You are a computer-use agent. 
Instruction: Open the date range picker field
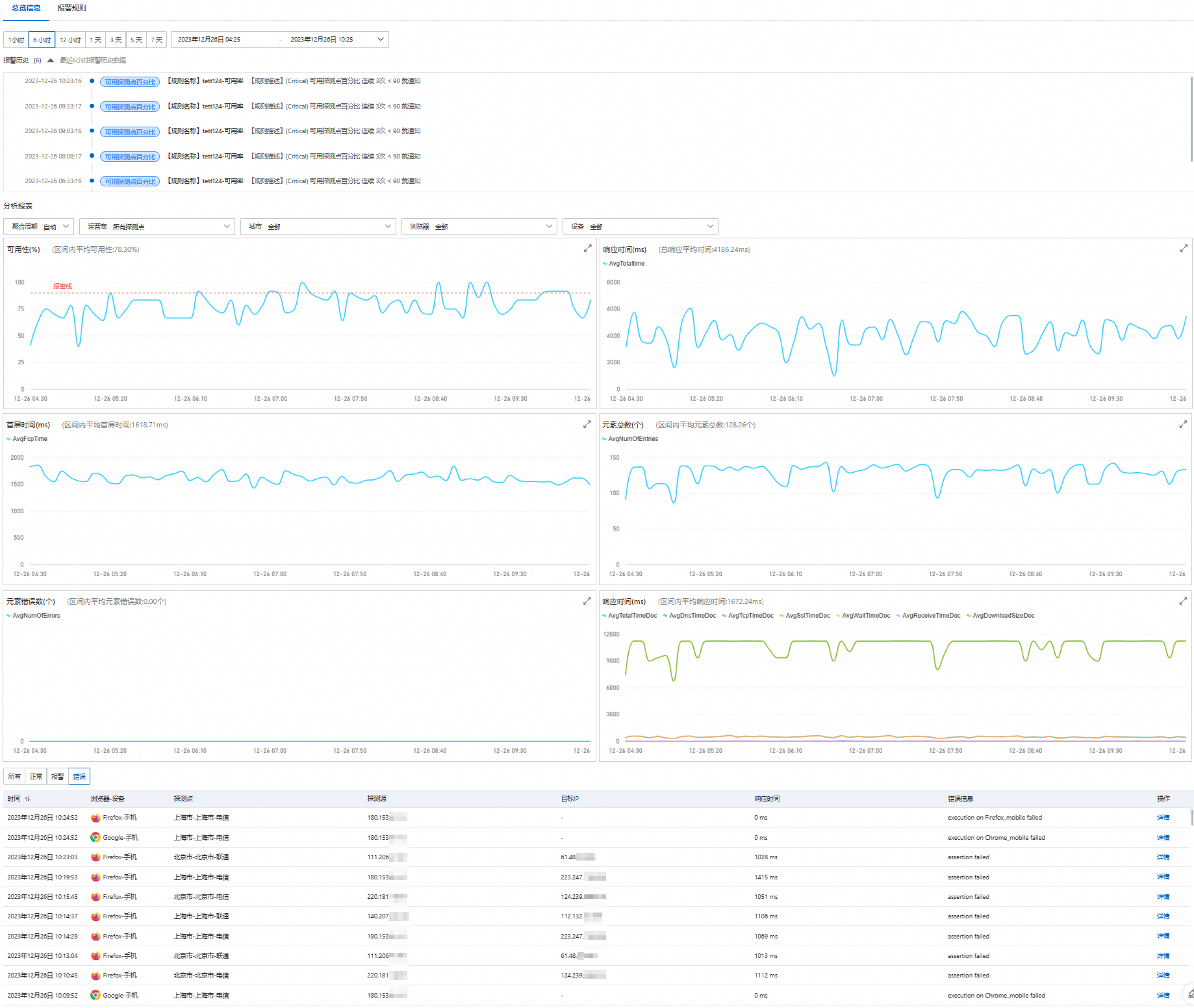[280, 40]
